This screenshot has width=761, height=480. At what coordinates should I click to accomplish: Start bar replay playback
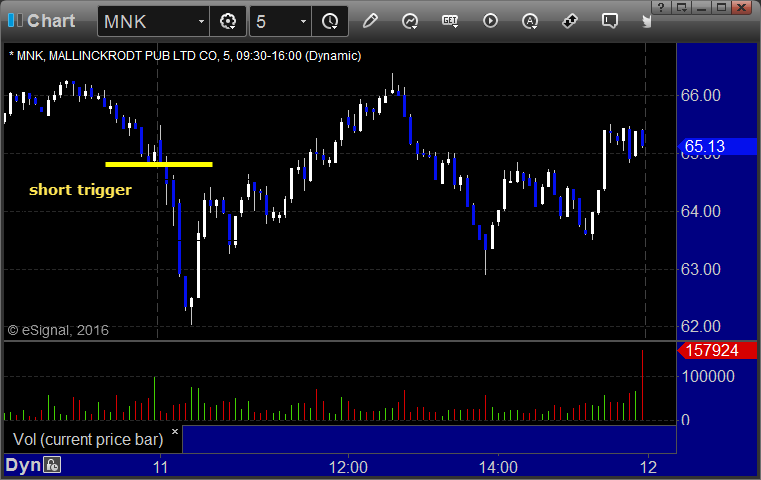pos(490,21)
